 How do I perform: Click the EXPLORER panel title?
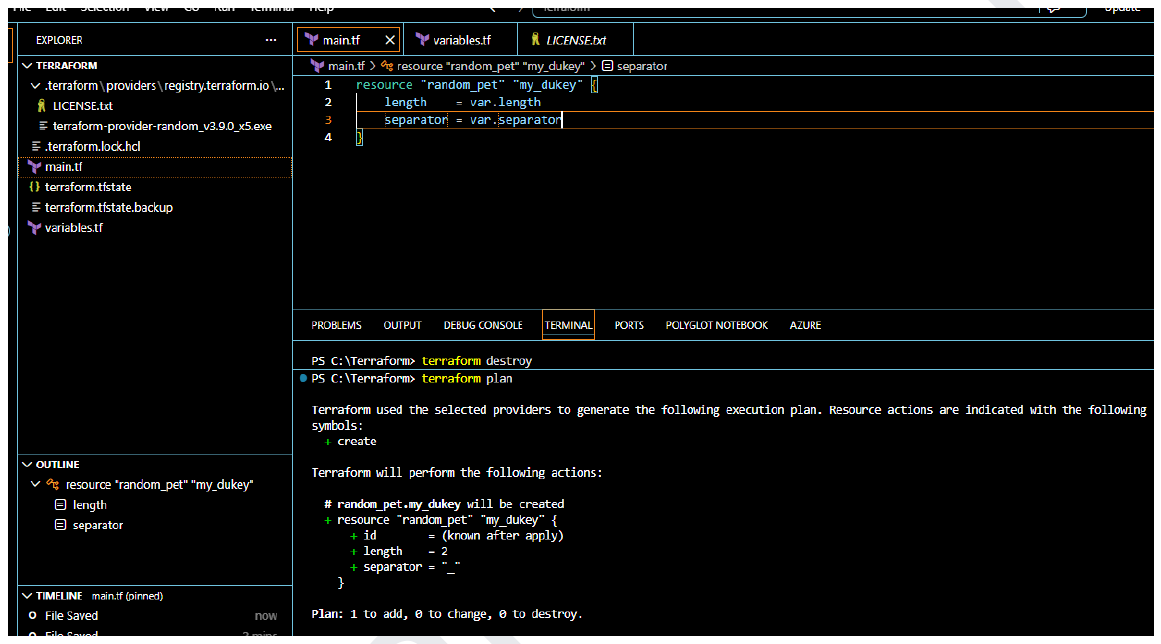click(x=59, y=40)
